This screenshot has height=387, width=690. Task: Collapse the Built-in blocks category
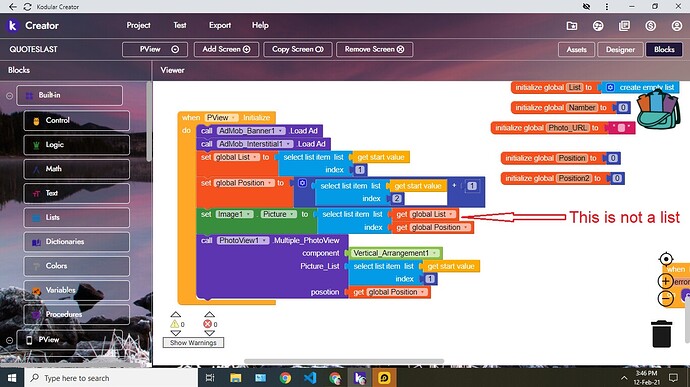[9, 96]
